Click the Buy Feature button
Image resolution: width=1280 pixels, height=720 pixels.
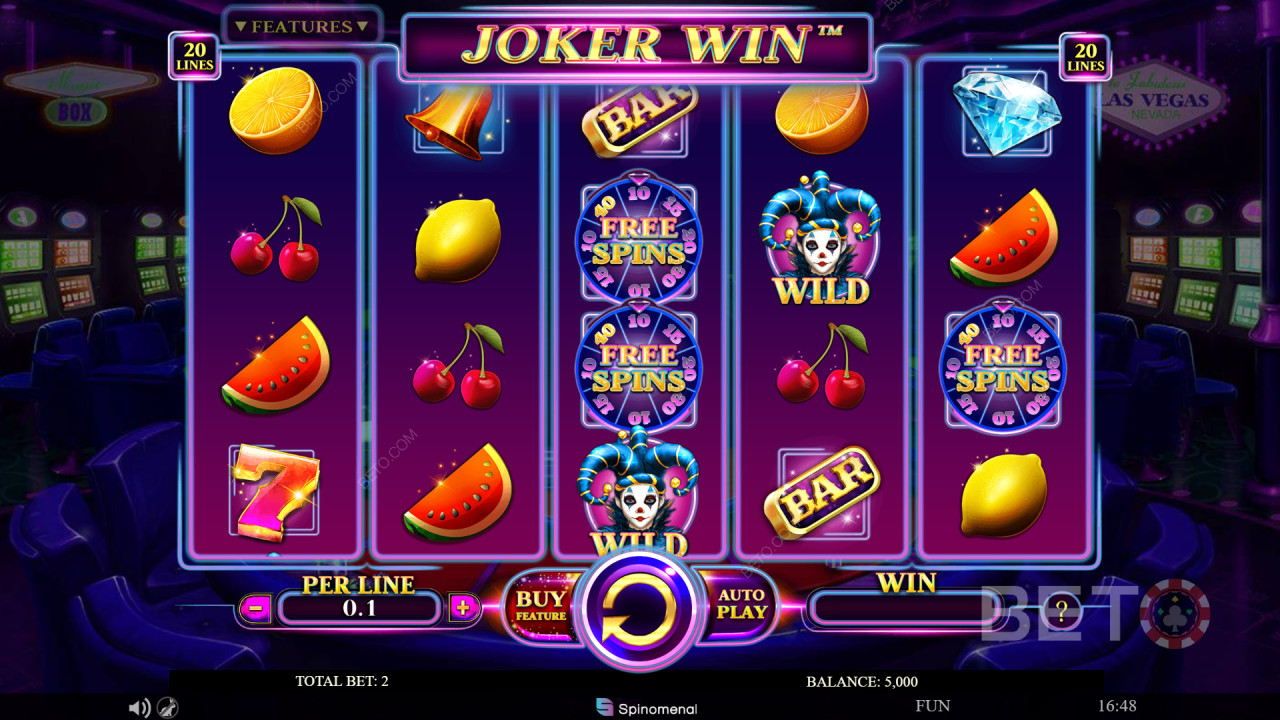pos(540,607)
